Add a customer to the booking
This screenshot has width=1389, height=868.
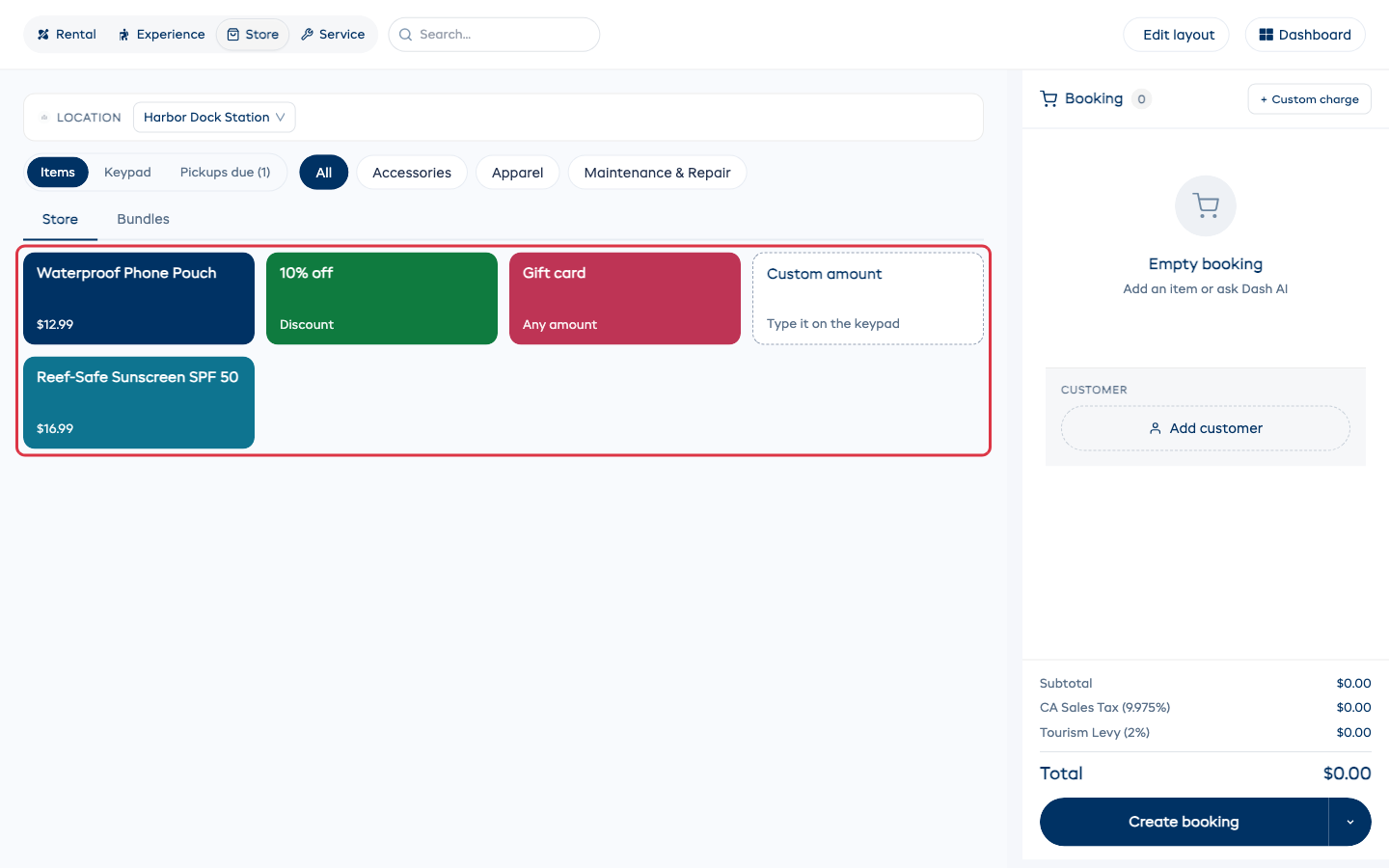pos(1206,428)
